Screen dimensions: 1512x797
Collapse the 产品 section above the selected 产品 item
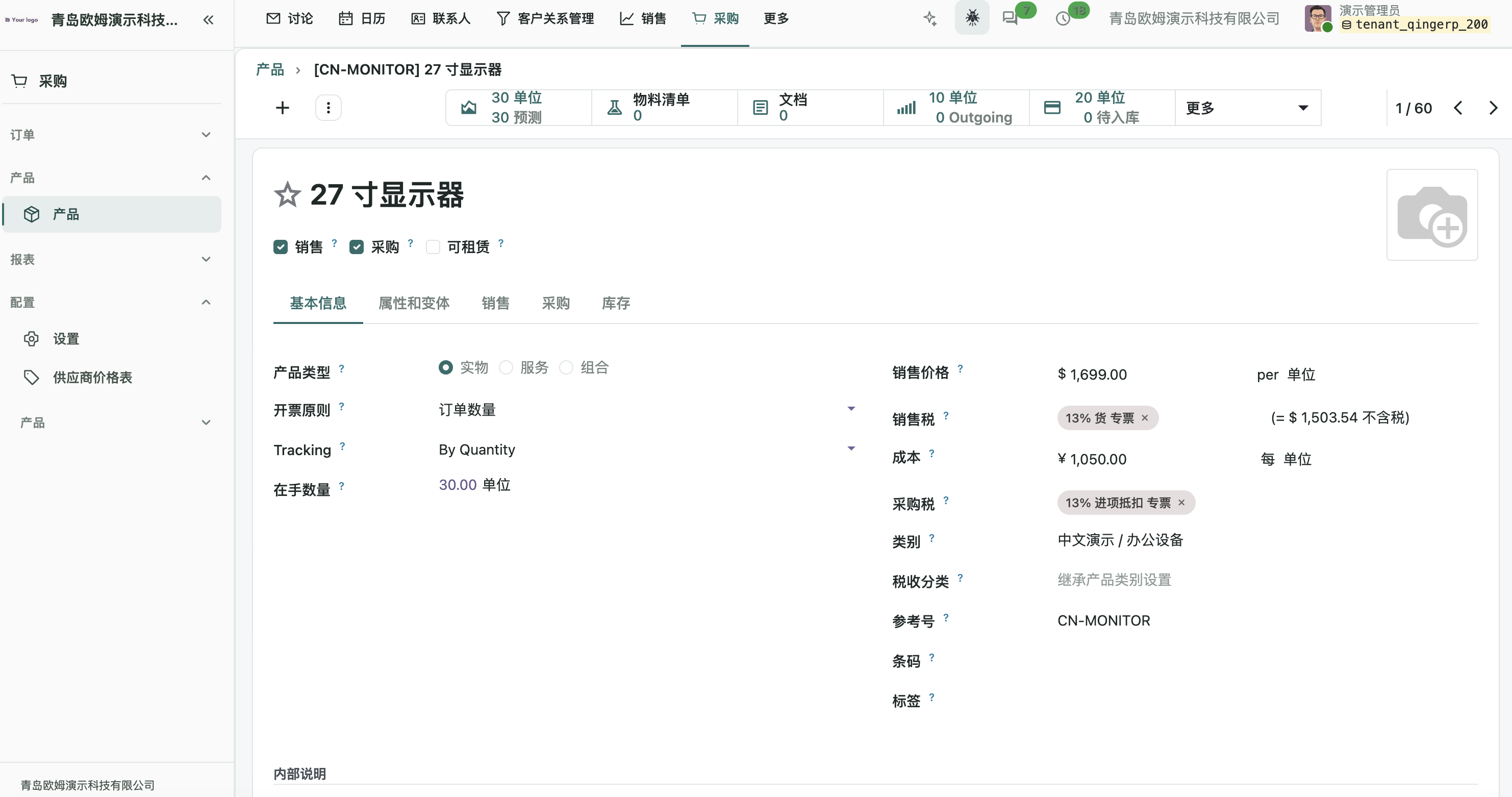pos(112,178)
